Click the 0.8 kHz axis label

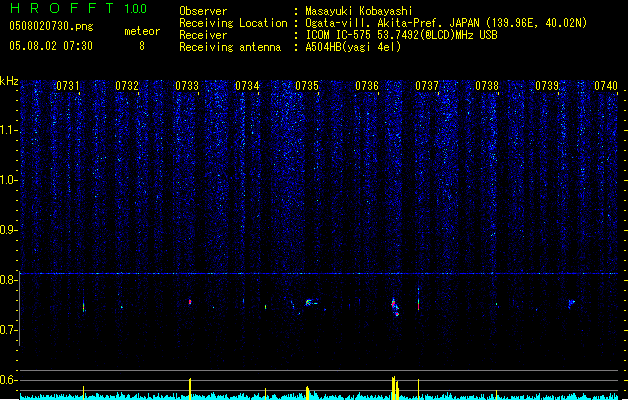pyautogui.click(x=8, y=280)
